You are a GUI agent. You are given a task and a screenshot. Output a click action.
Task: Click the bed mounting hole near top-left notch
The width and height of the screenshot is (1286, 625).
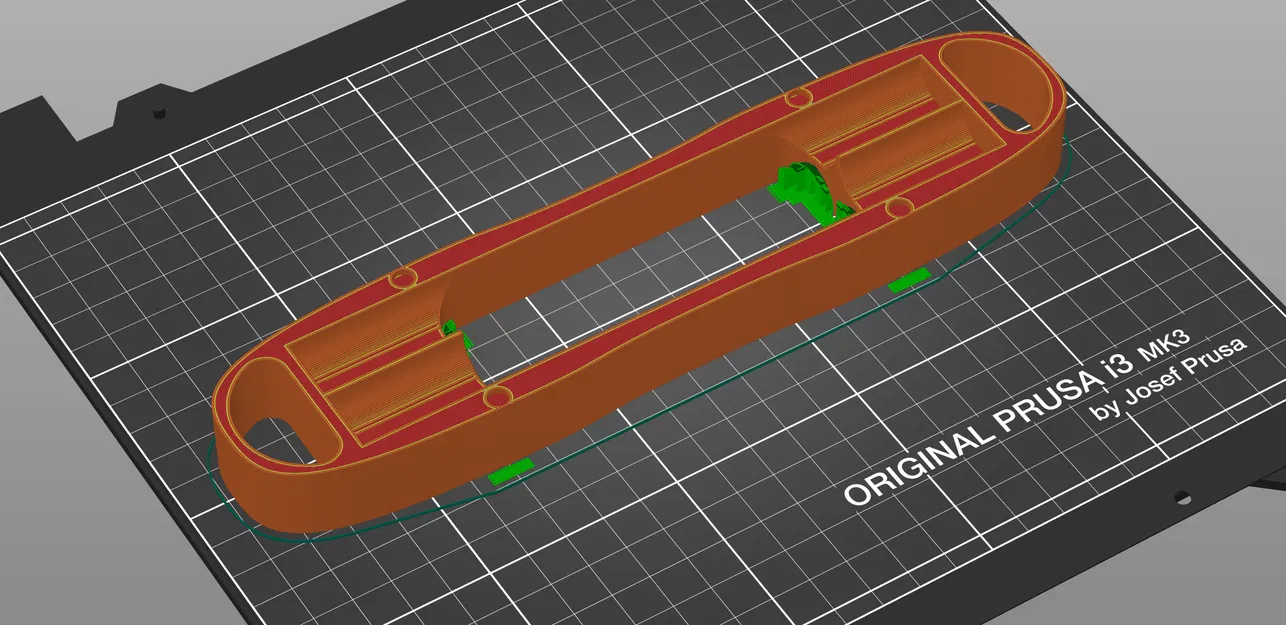pyautogui.click(x=156, y=113)
